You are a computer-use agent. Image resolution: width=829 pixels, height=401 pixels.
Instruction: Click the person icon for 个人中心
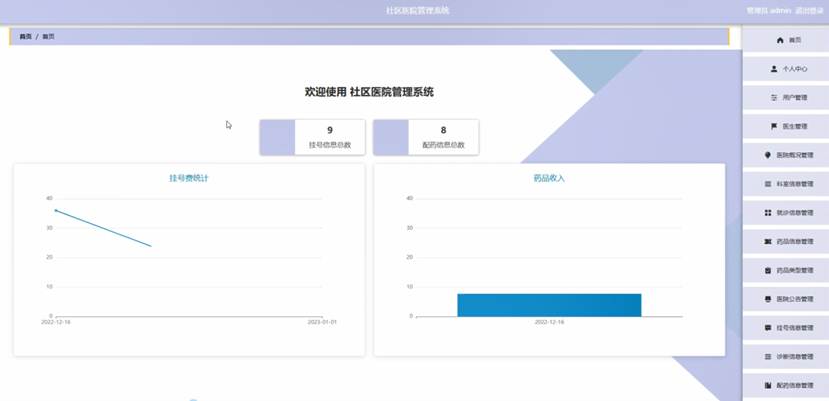point(775,69)
